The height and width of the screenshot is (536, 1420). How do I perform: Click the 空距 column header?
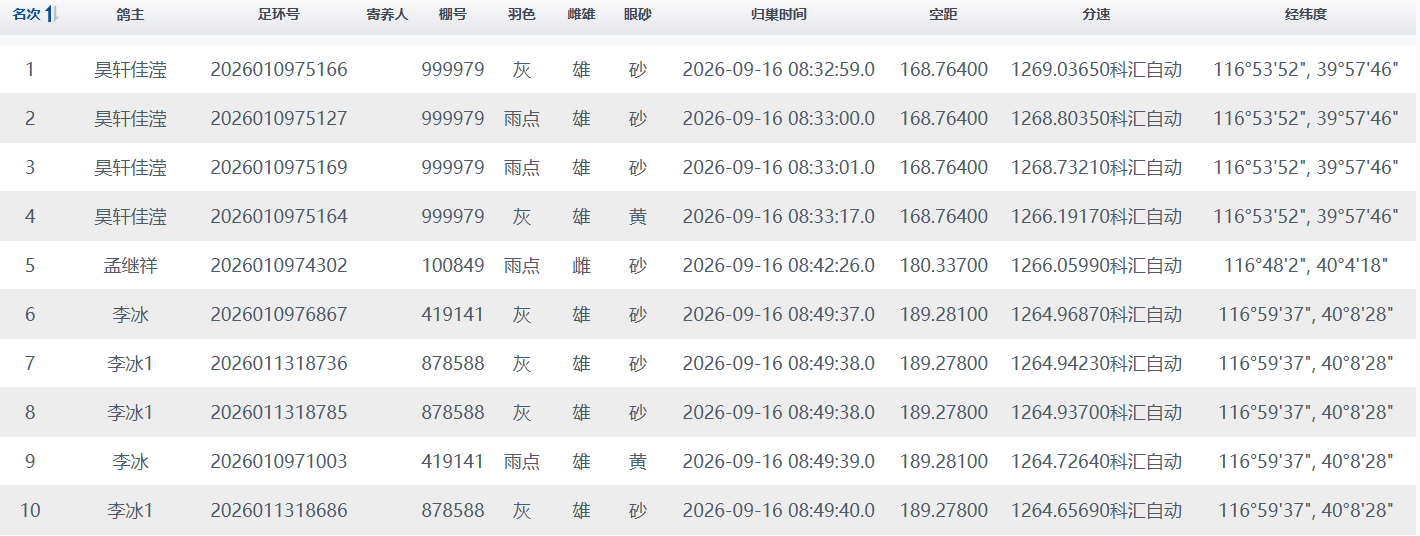click(x=943, y=14)
